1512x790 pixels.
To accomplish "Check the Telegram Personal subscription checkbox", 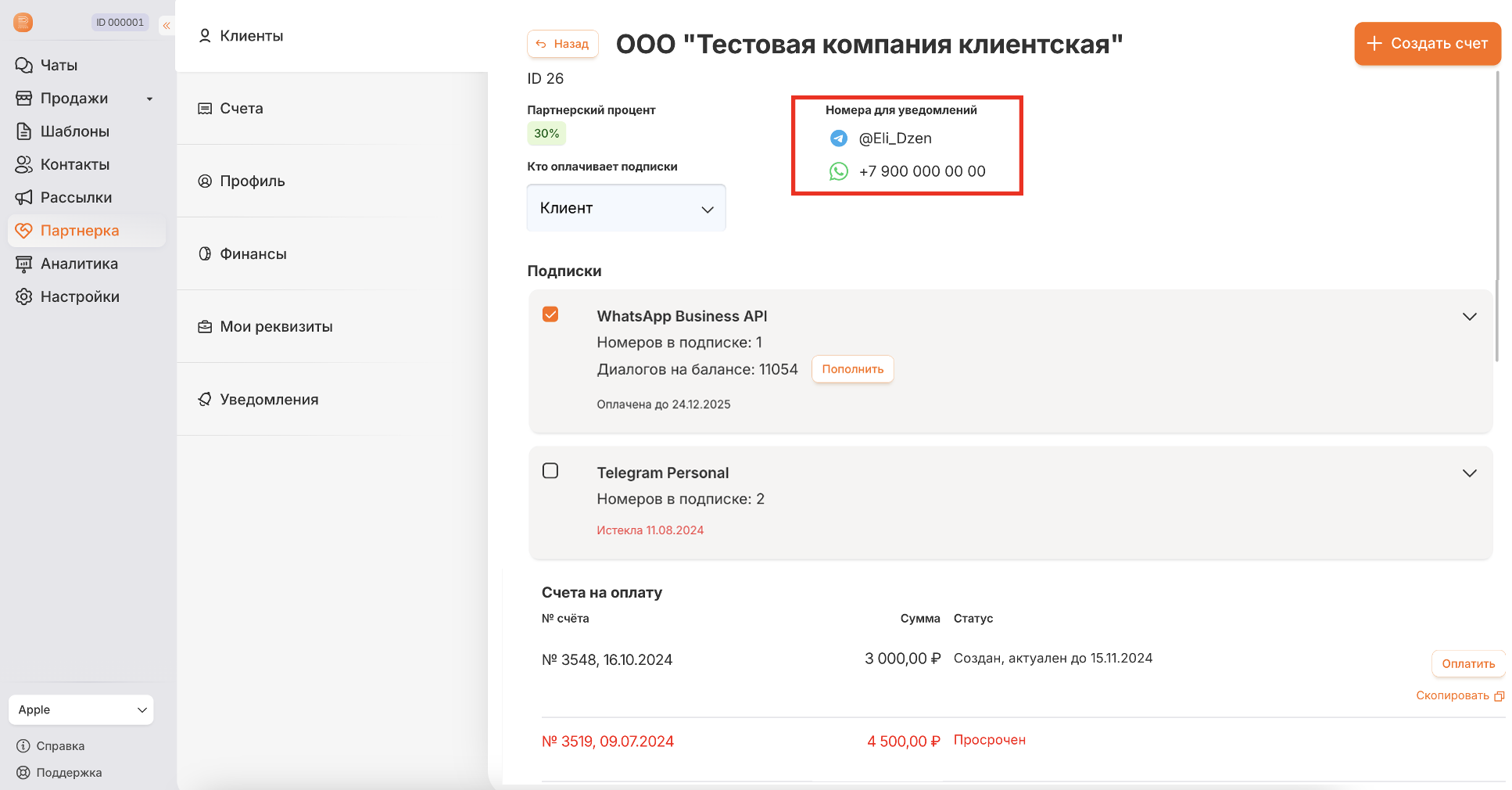I will tap(550, 471).
